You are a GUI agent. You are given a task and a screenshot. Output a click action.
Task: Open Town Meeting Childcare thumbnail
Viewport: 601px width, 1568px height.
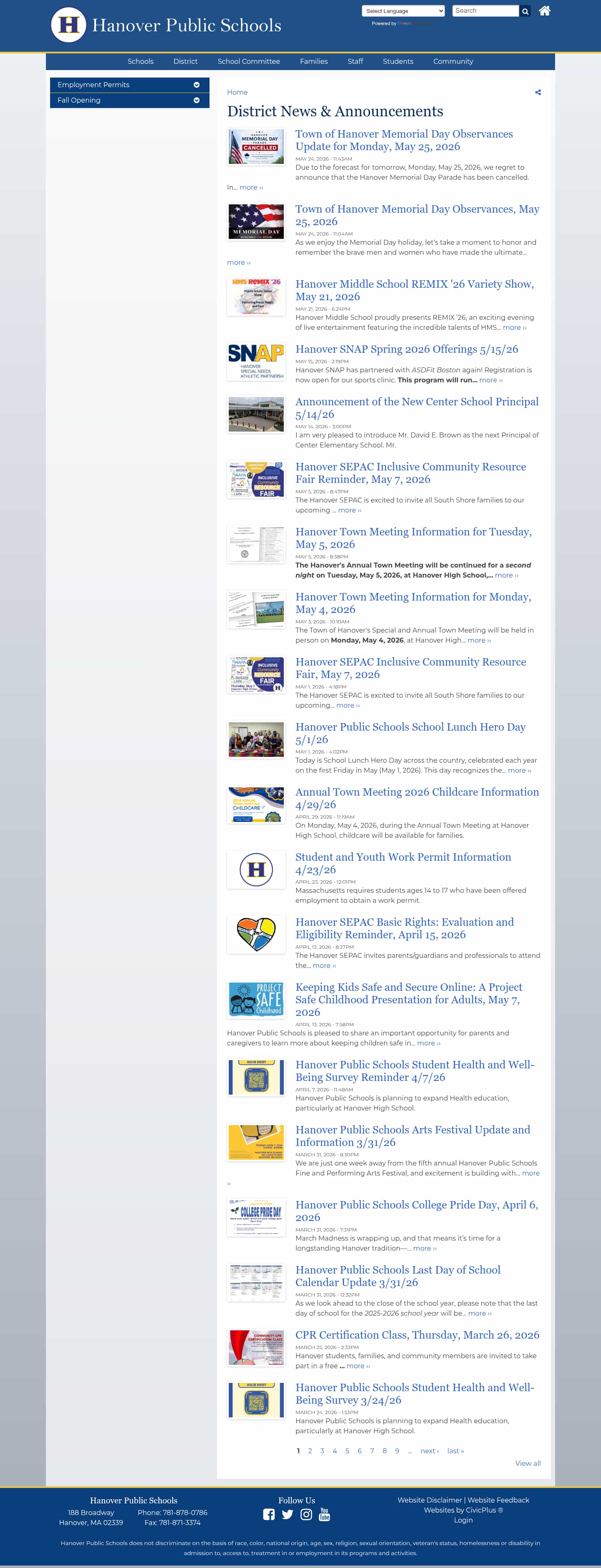(256, 805)
